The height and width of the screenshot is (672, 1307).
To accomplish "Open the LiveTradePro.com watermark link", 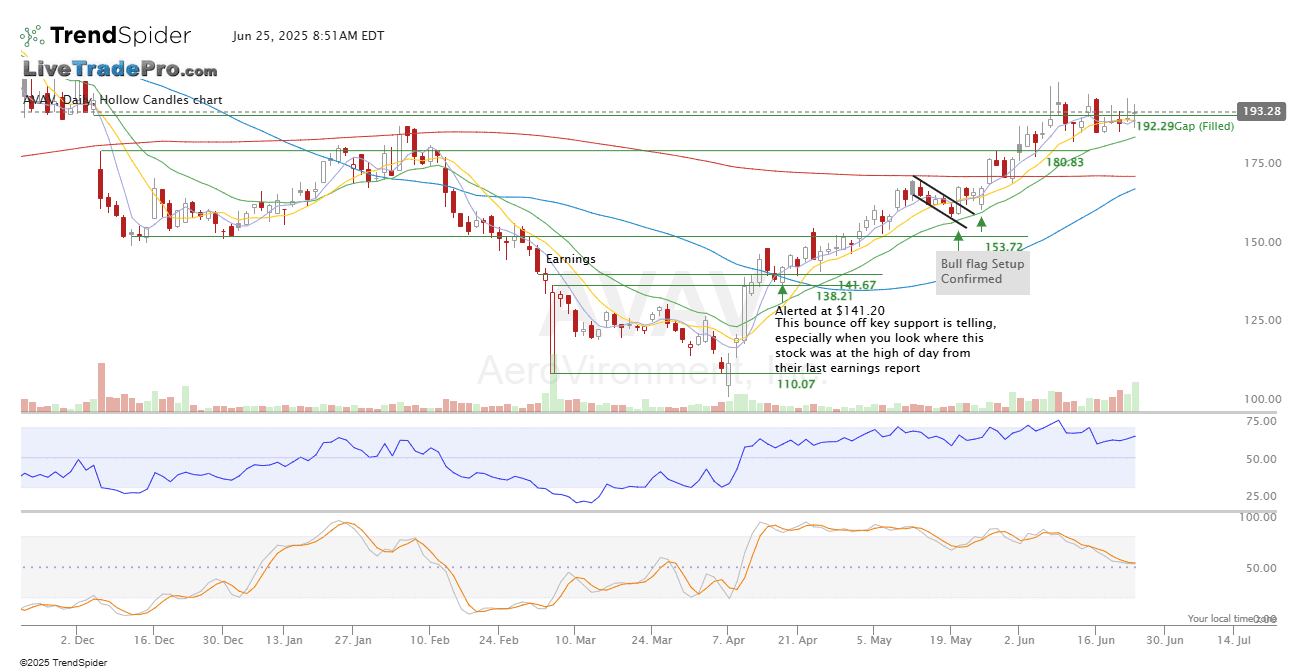I will (120, 70).
